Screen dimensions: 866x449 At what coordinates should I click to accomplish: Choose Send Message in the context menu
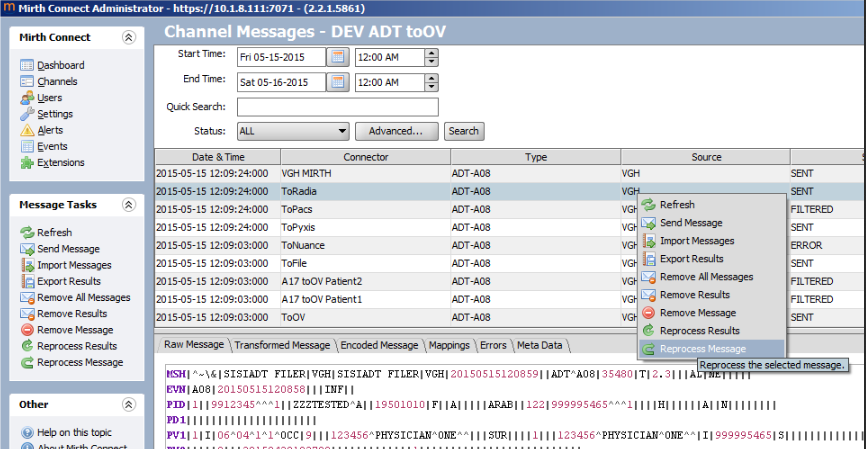click(x=712, y=223)
